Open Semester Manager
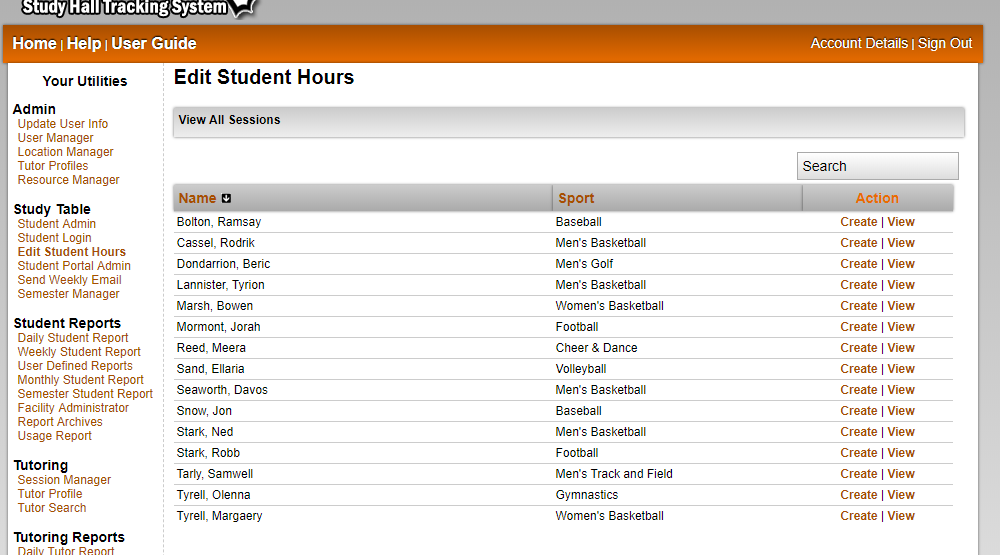Image resolution: width=1000 pixels, height=555 pixels. (x=68, y=294)
